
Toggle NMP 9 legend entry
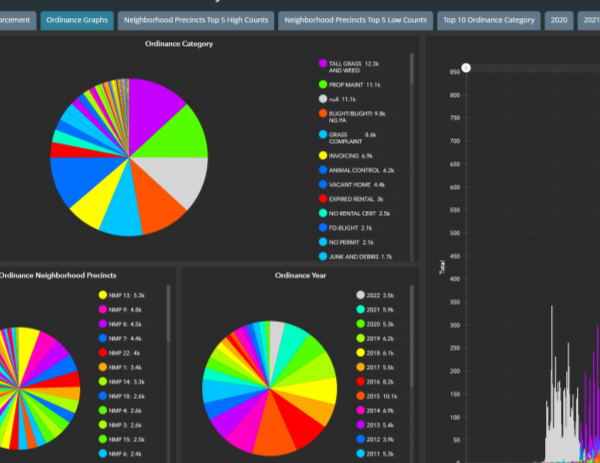tap(120, 310)
